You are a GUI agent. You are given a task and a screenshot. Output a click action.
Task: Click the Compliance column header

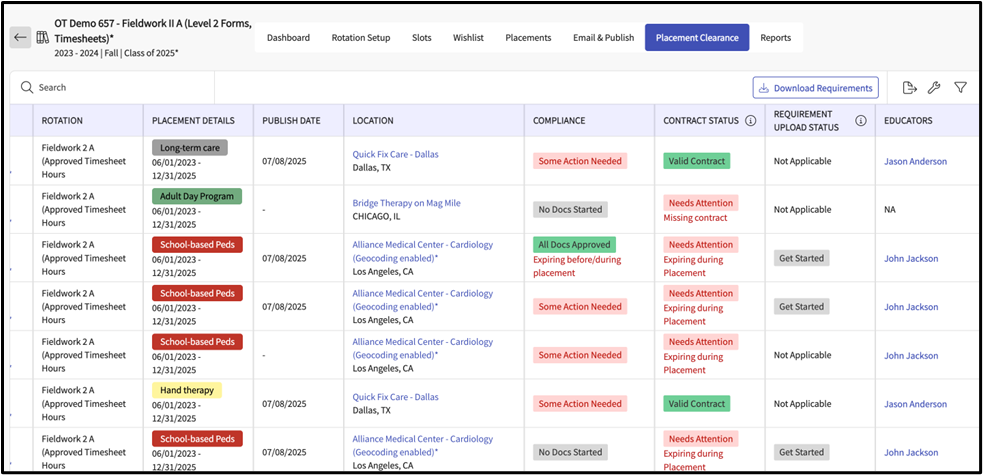point(559,121)
